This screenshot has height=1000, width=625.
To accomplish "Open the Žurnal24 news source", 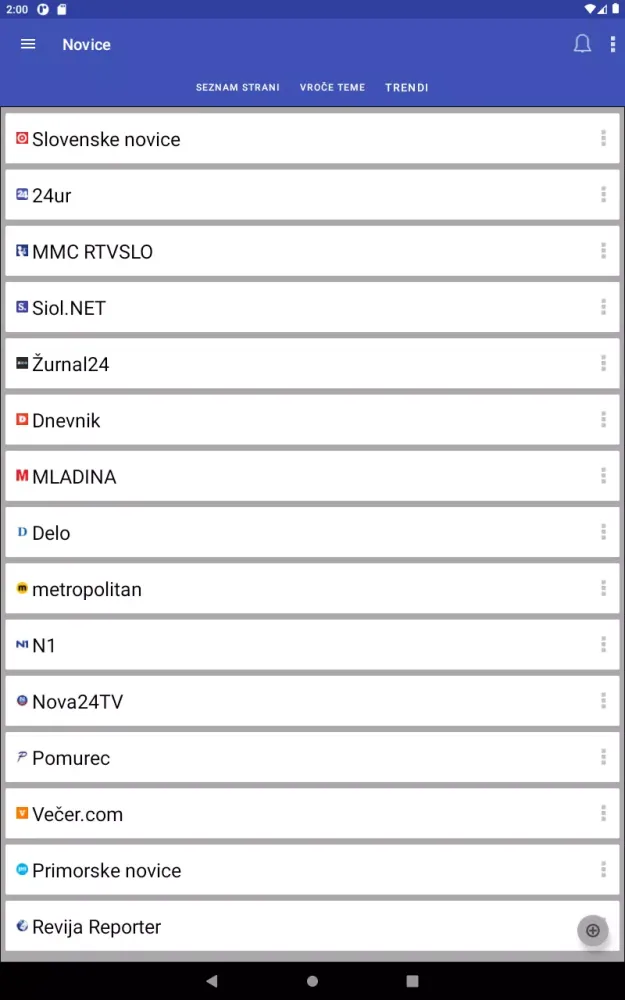I will pyautogui.click(x=71, y=364).
